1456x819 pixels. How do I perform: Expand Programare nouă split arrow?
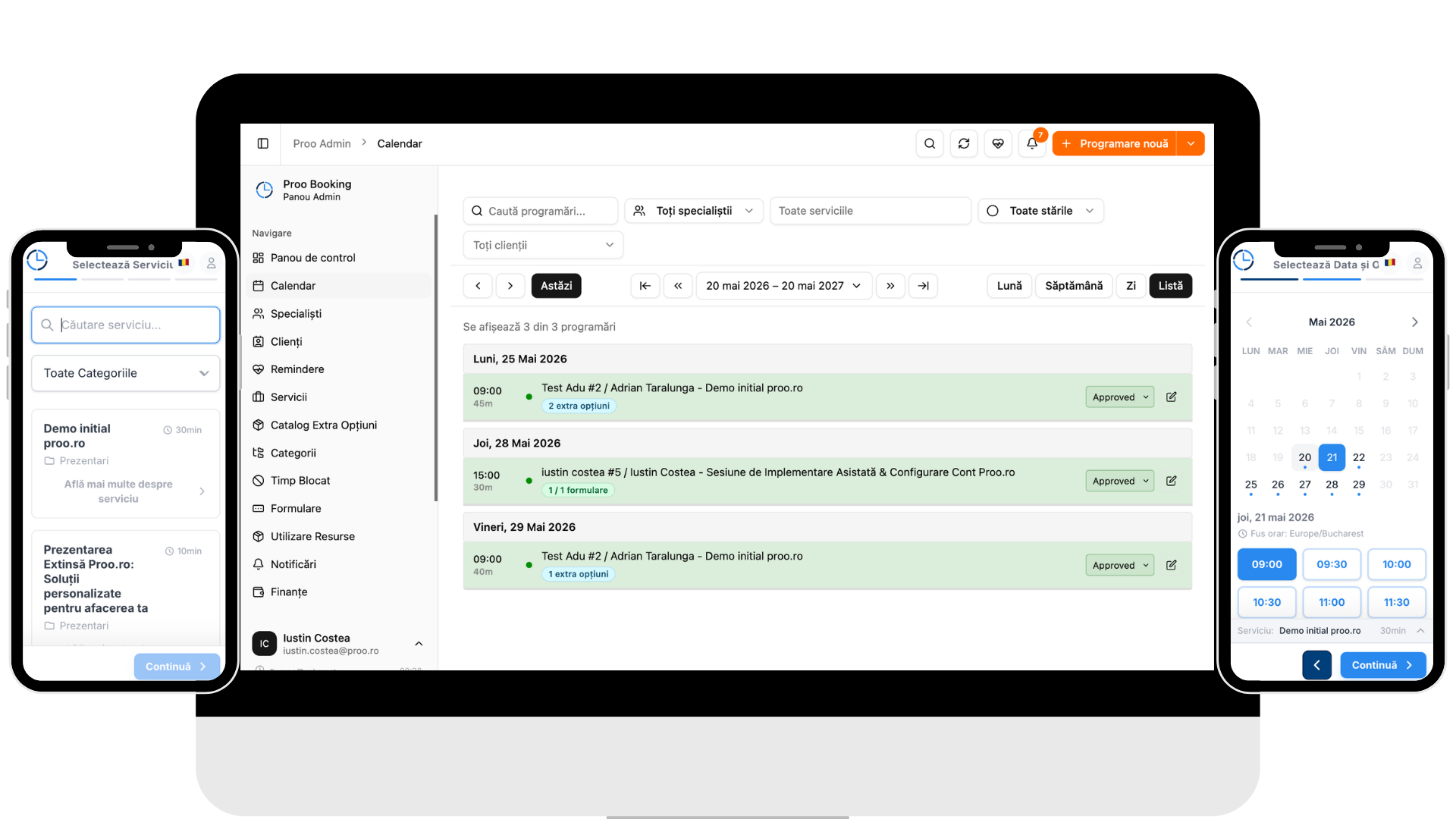pos(1191,143)
